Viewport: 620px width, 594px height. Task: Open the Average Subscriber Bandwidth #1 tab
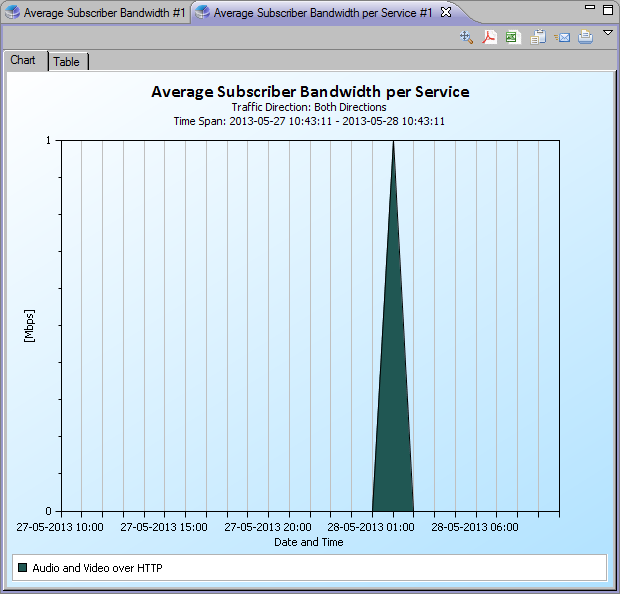(97, 13)
